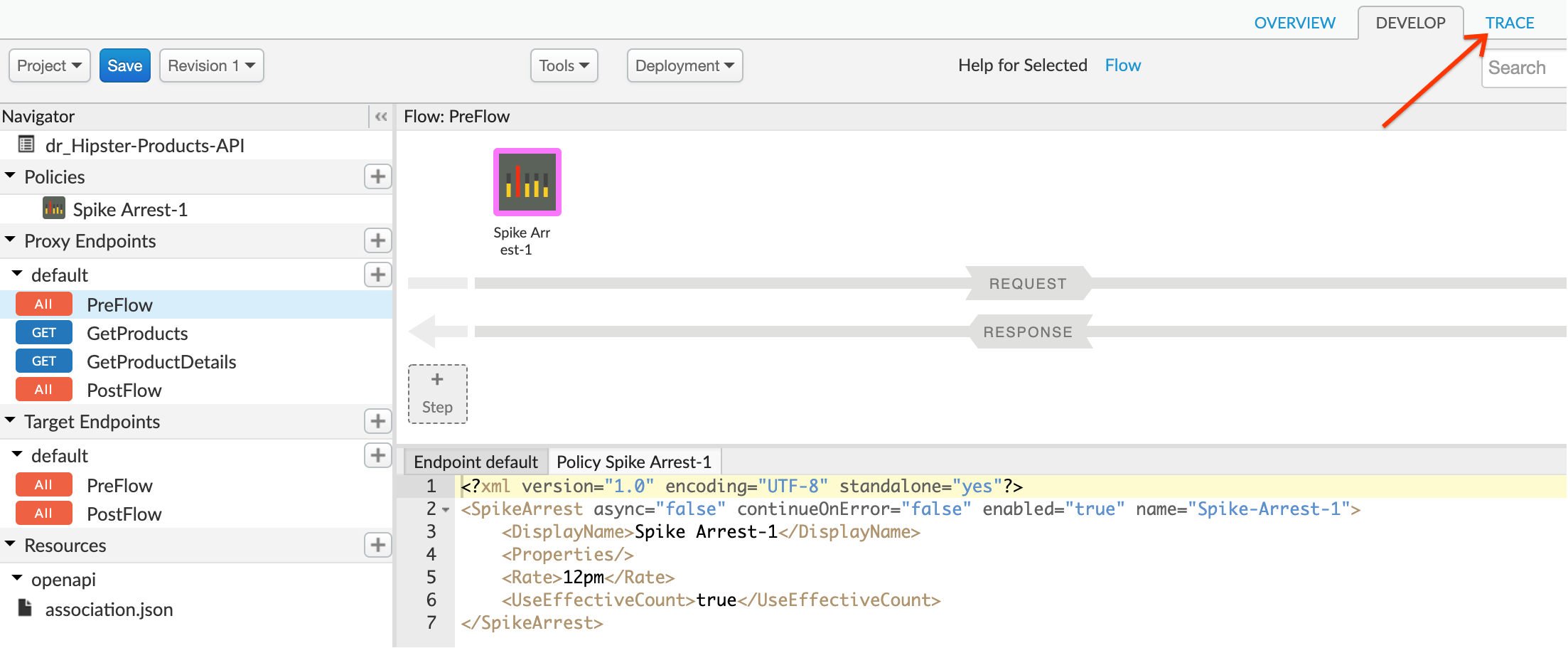Click the Flow help link

click(1122, 65)
